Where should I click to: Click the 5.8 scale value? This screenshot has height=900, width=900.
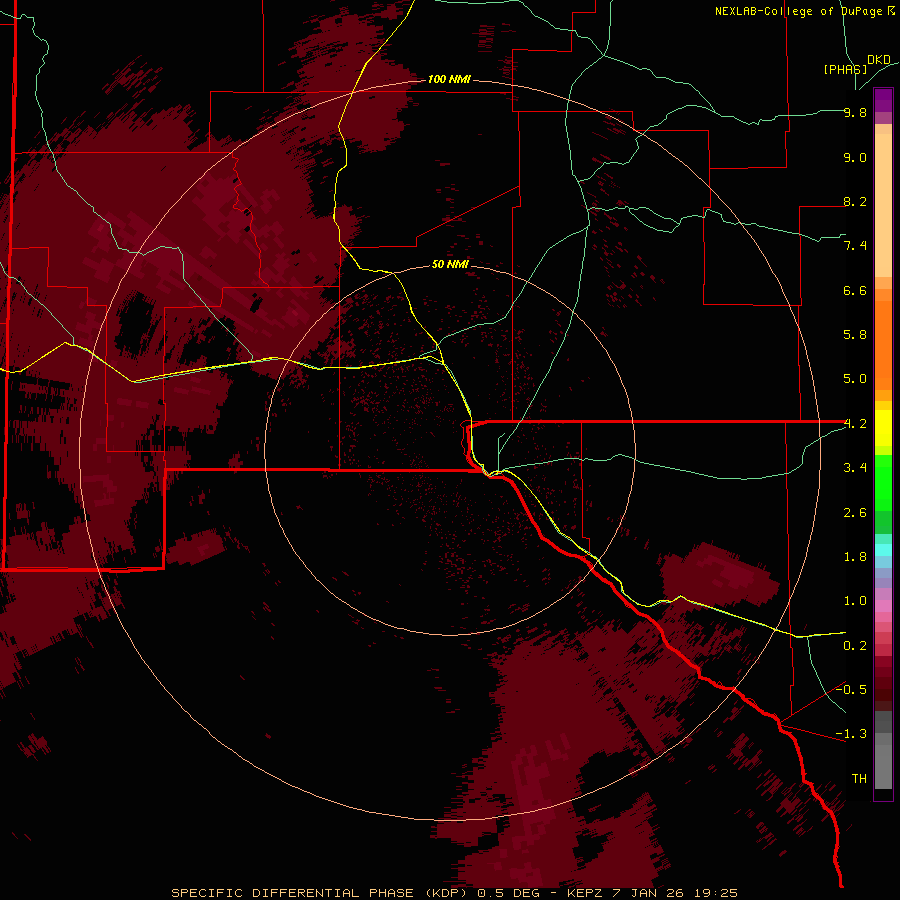pos(855,335)
